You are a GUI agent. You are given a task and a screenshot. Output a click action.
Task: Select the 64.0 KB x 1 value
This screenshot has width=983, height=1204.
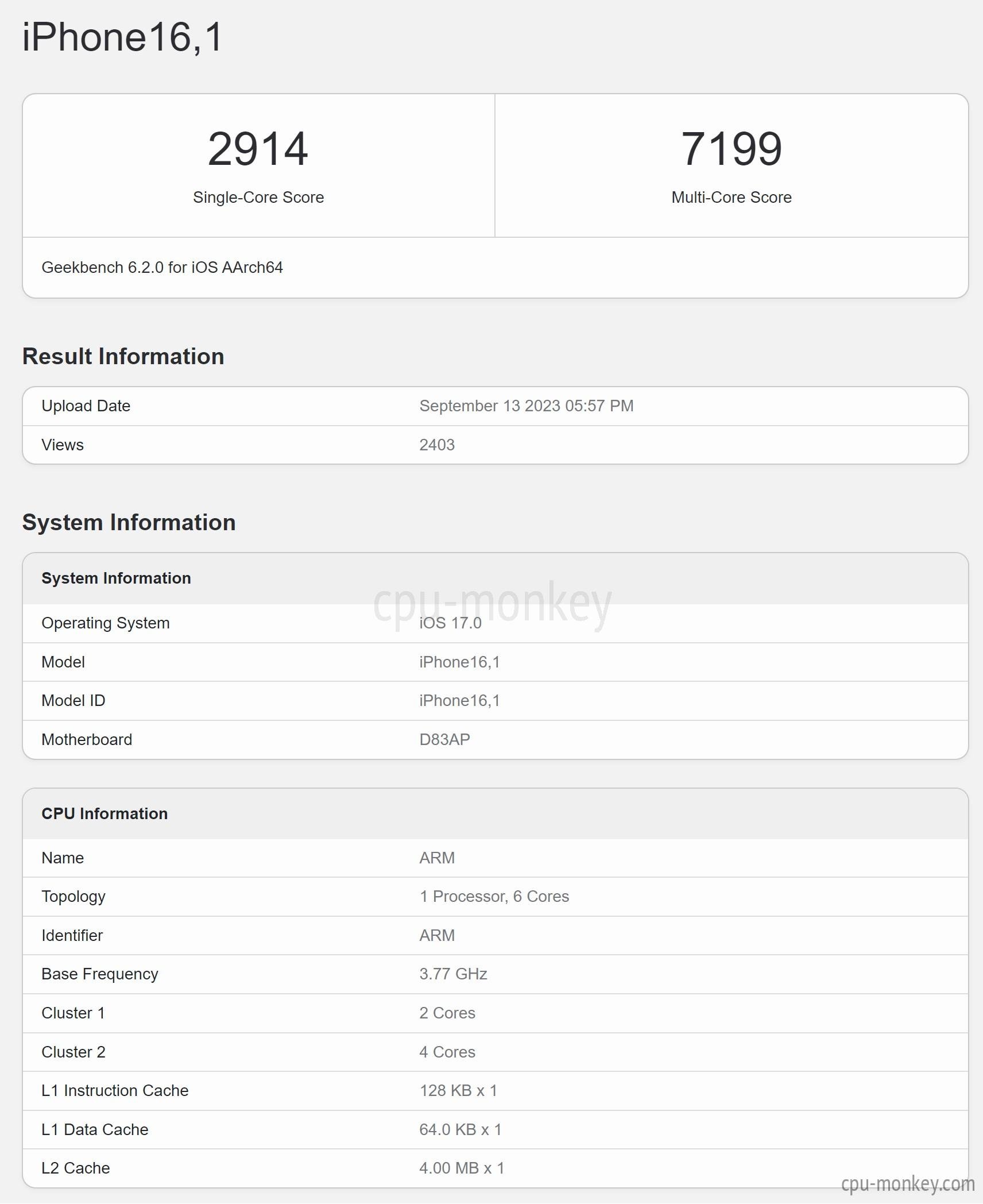[460, 1129]
